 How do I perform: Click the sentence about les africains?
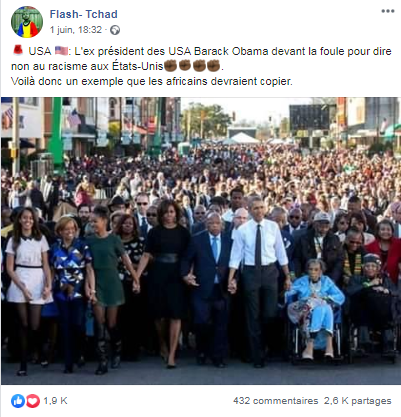(152, 81)
